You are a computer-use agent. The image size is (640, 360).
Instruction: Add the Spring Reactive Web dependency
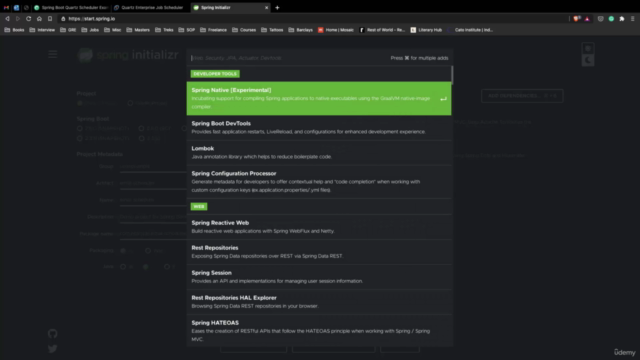tap(319, 227)
